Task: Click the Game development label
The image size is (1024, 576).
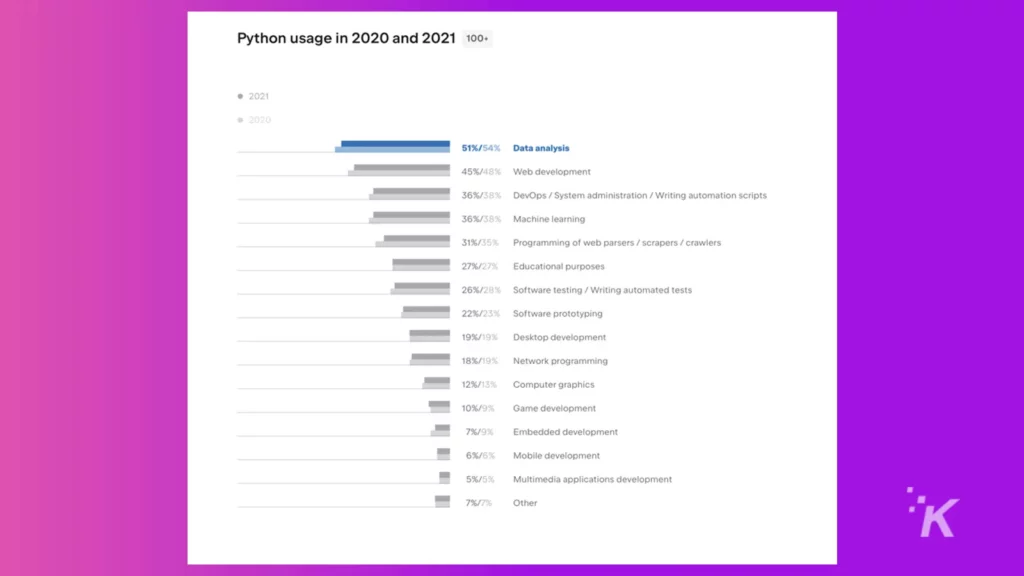Action: coord(554,408)
